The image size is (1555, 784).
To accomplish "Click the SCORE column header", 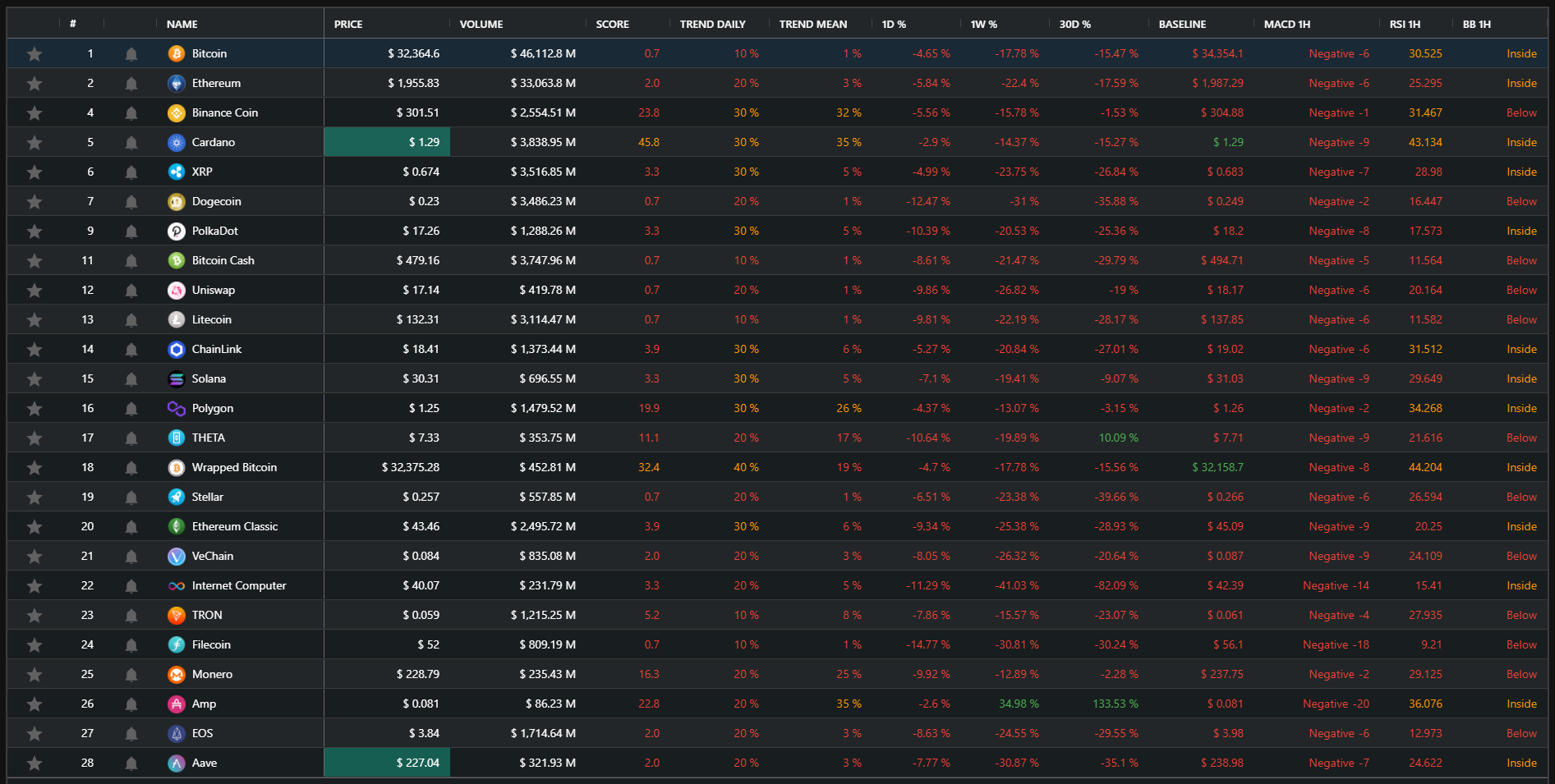I will 612,24.
